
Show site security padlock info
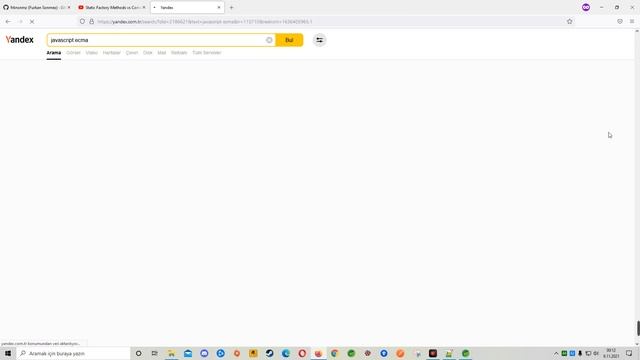click(x=91, y=22)
